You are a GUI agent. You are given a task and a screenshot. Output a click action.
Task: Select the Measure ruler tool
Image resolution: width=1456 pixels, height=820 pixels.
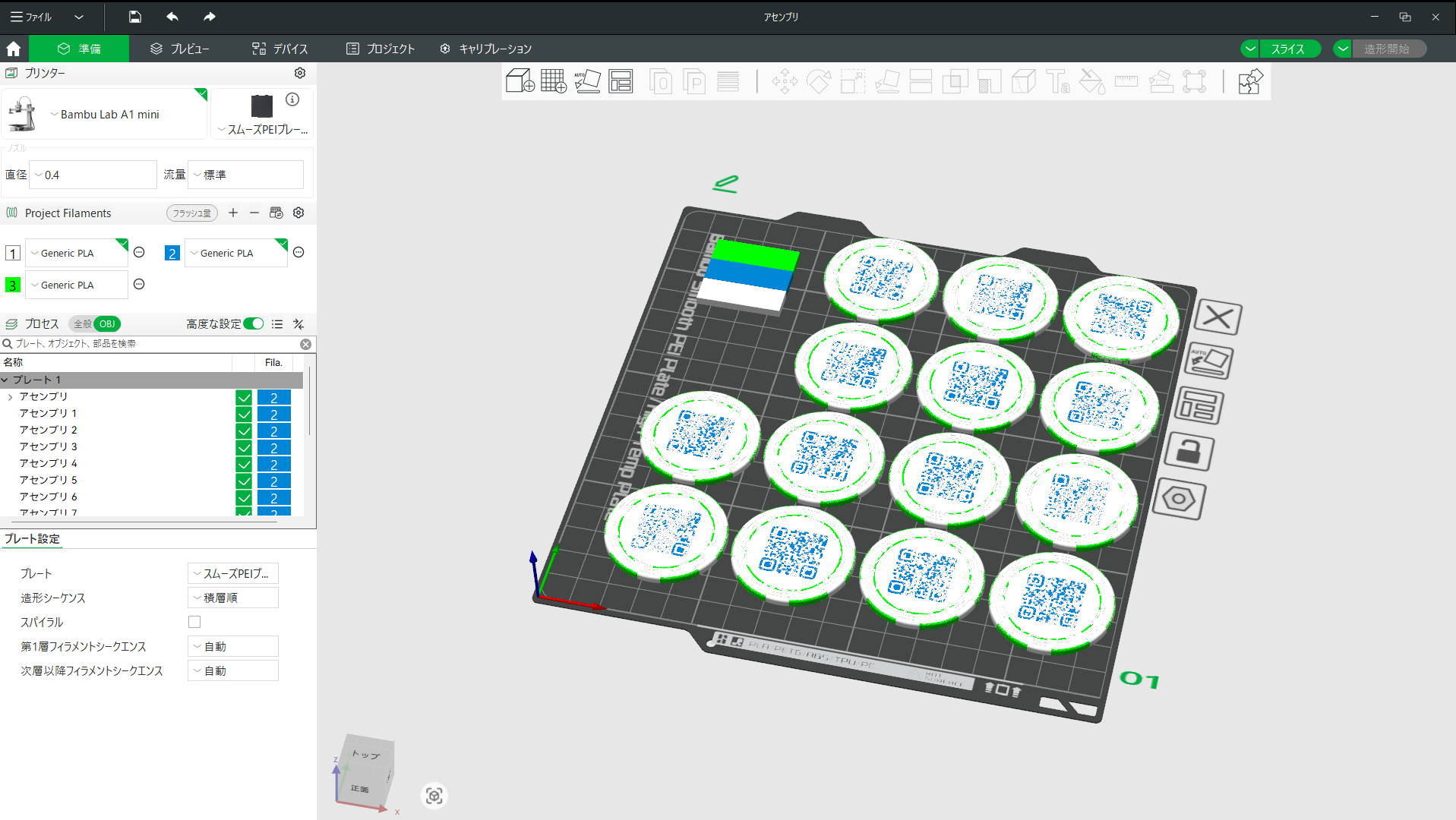click(1126, 81)
